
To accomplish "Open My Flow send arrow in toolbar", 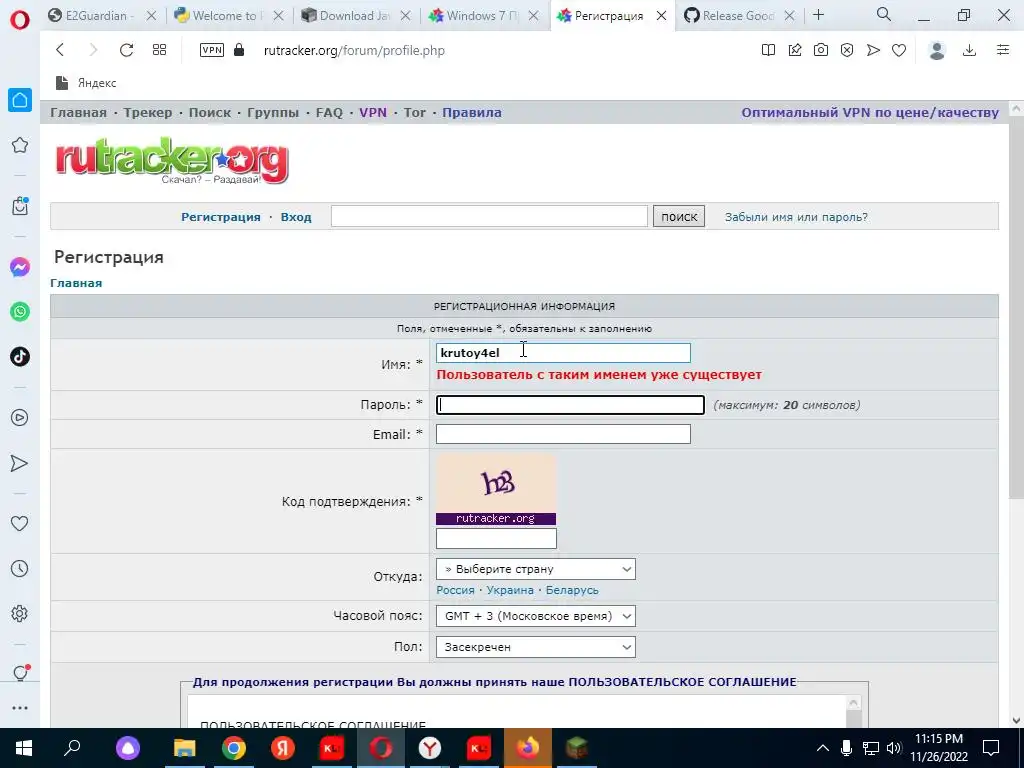I will 873,50.
